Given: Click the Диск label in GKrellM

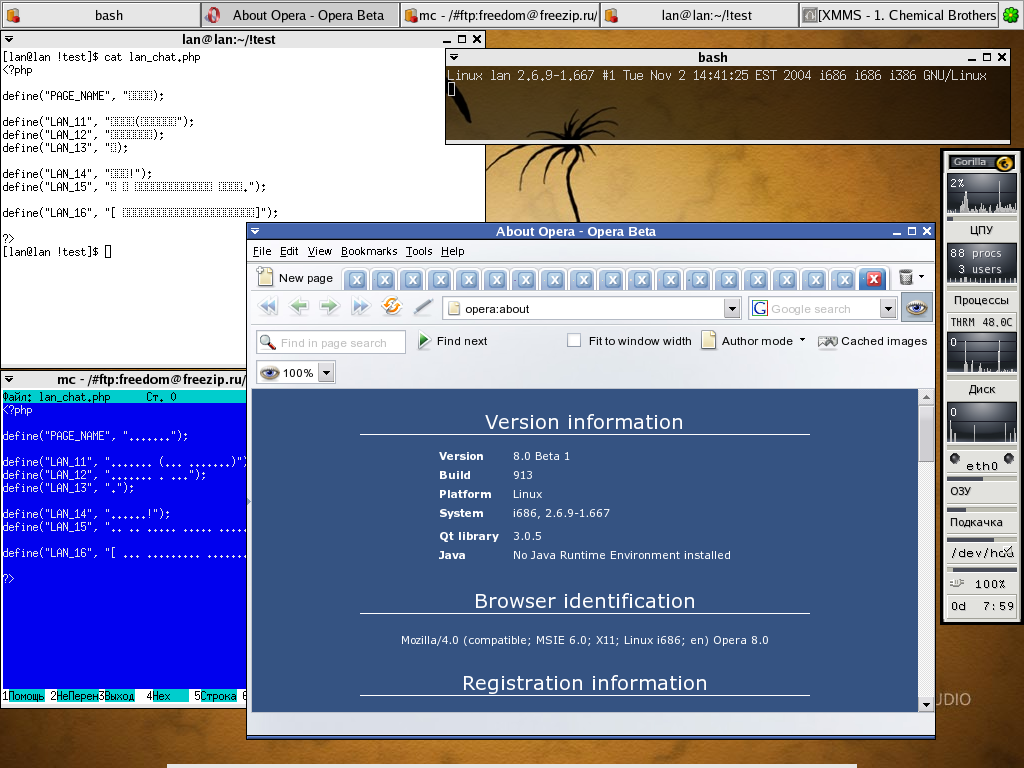Looking at the screenshot, I should point(981,389).
